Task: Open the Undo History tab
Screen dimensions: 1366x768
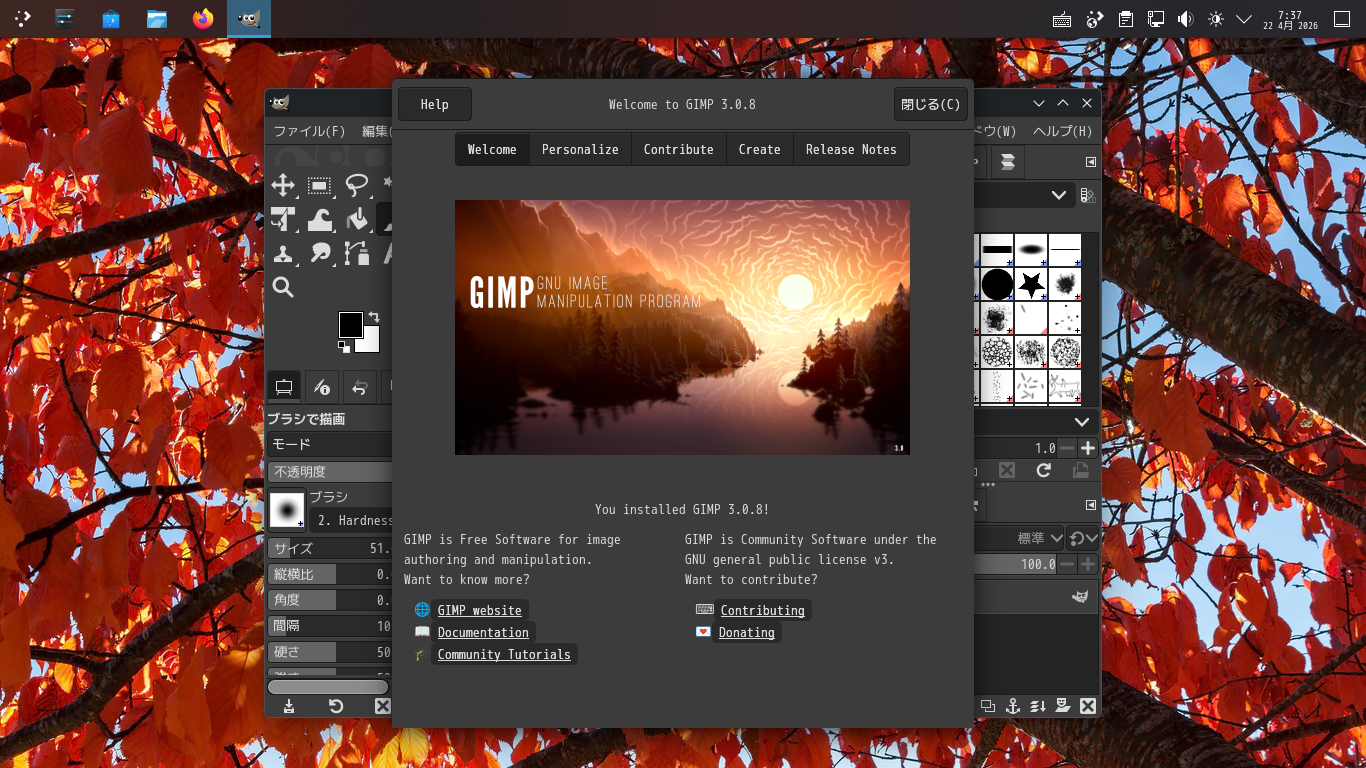Action: 359,386
